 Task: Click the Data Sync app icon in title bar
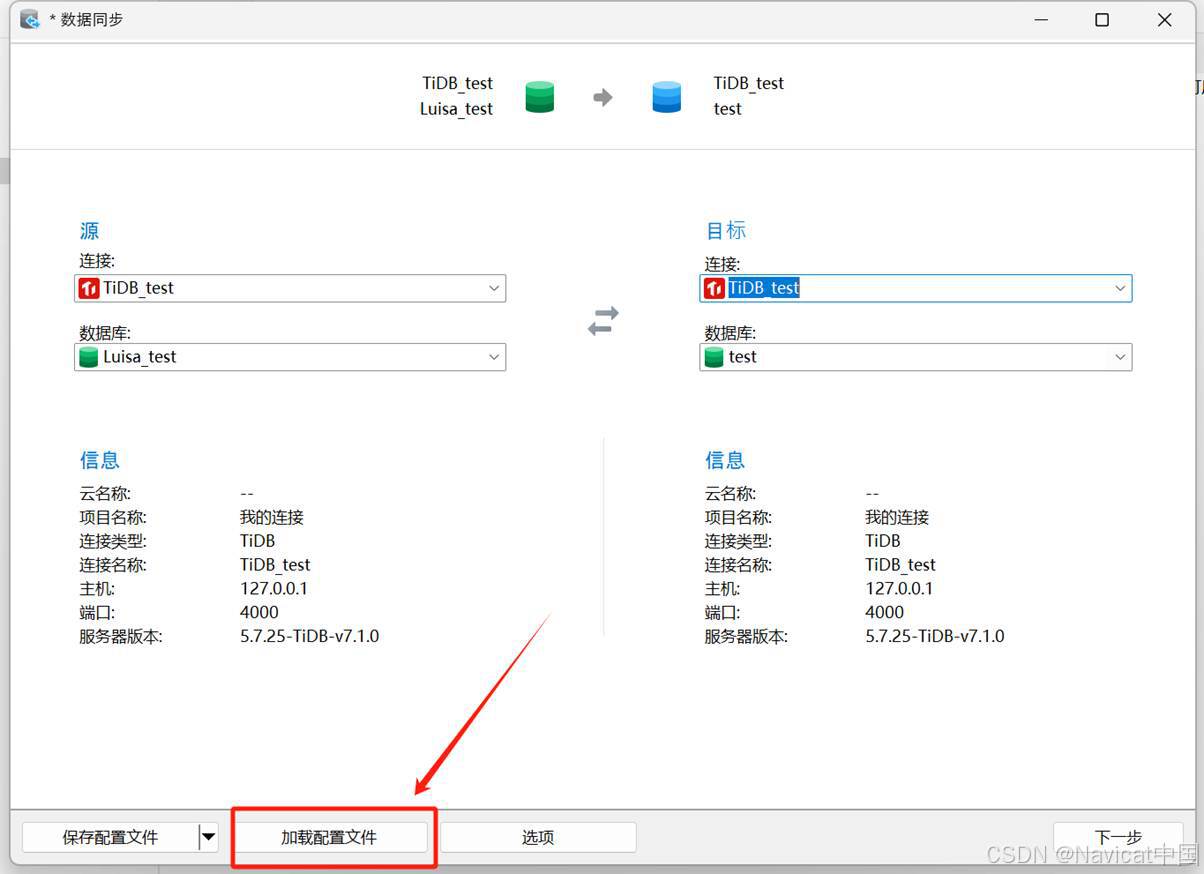point(30,19)
